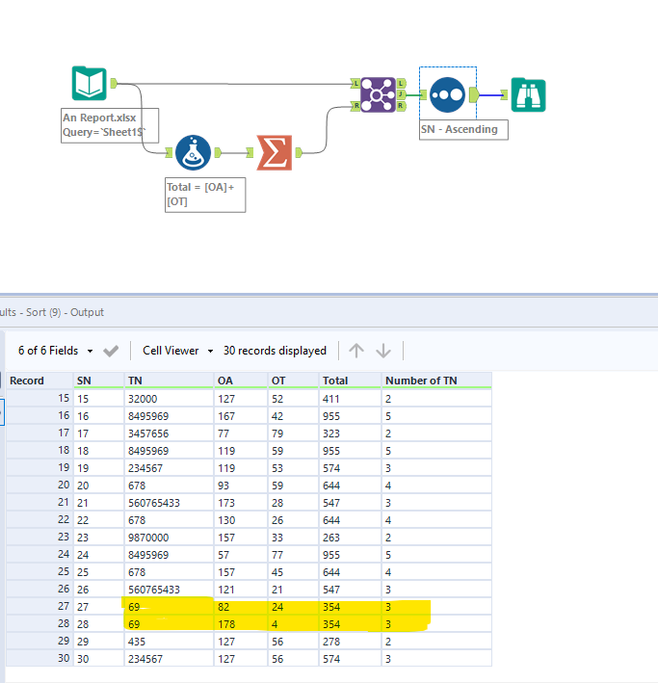Click Total cell 278
The height and width of the screenshot is (683, 658).
350,642
